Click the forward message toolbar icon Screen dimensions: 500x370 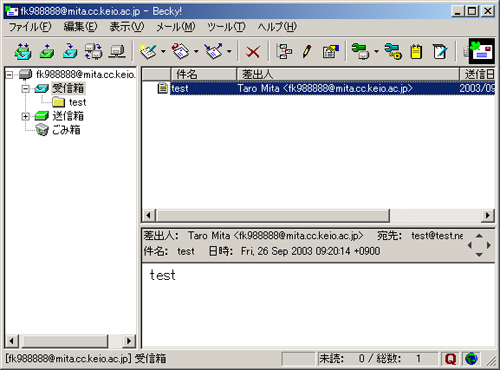(213, 51)
